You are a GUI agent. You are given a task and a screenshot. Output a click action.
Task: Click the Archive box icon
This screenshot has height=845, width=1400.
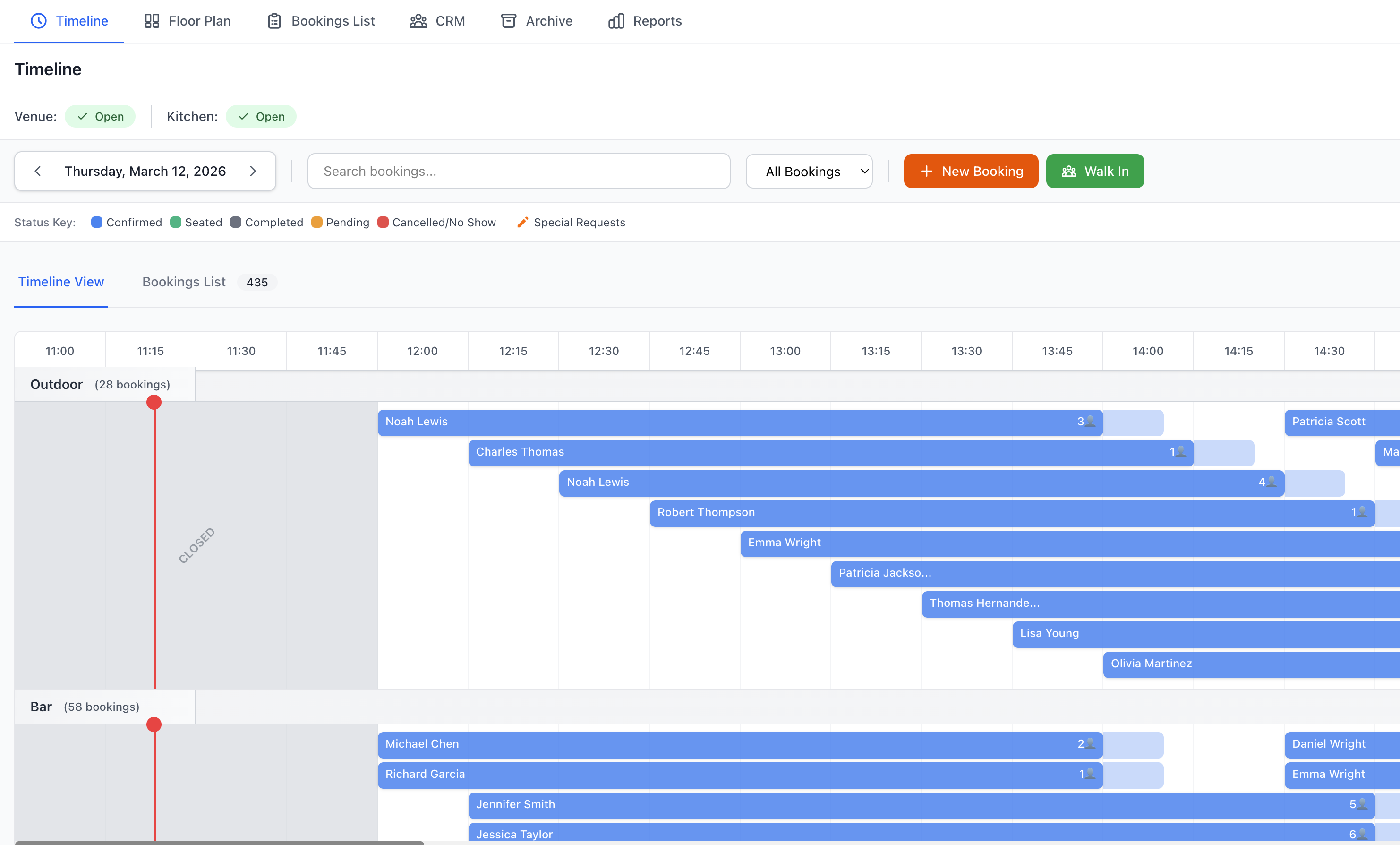509,20
